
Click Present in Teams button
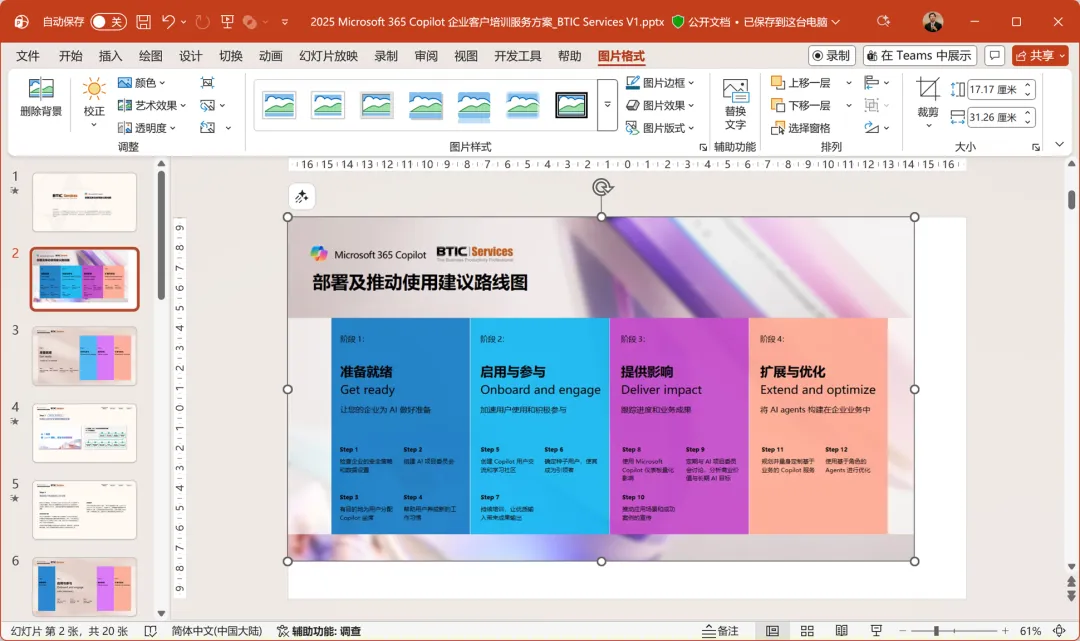(920, 56)
